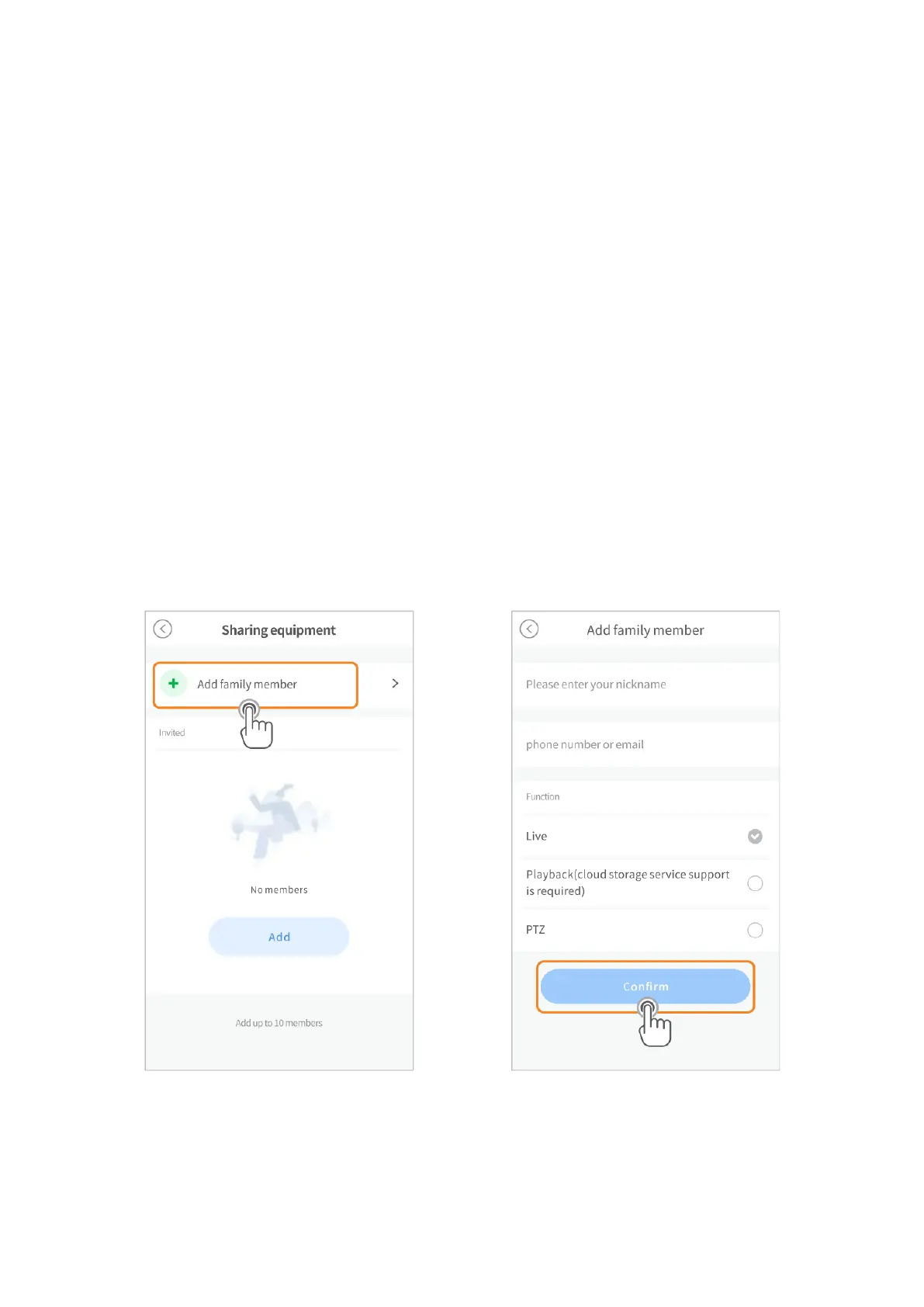Tap the green plus icon
924x1307 pixels.
[174, 684]
